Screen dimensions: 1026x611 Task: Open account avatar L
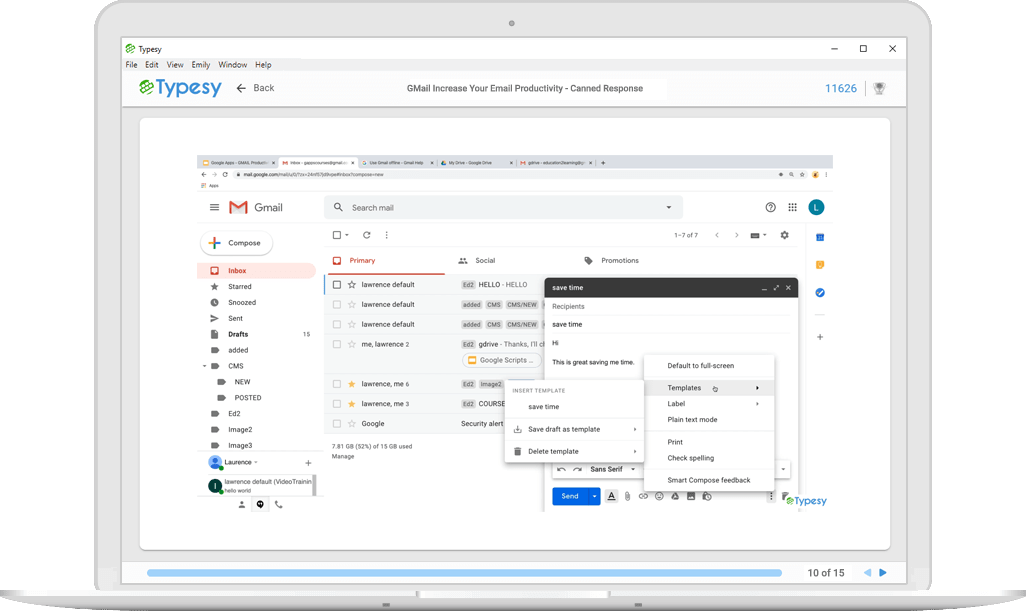click(816, 207)
